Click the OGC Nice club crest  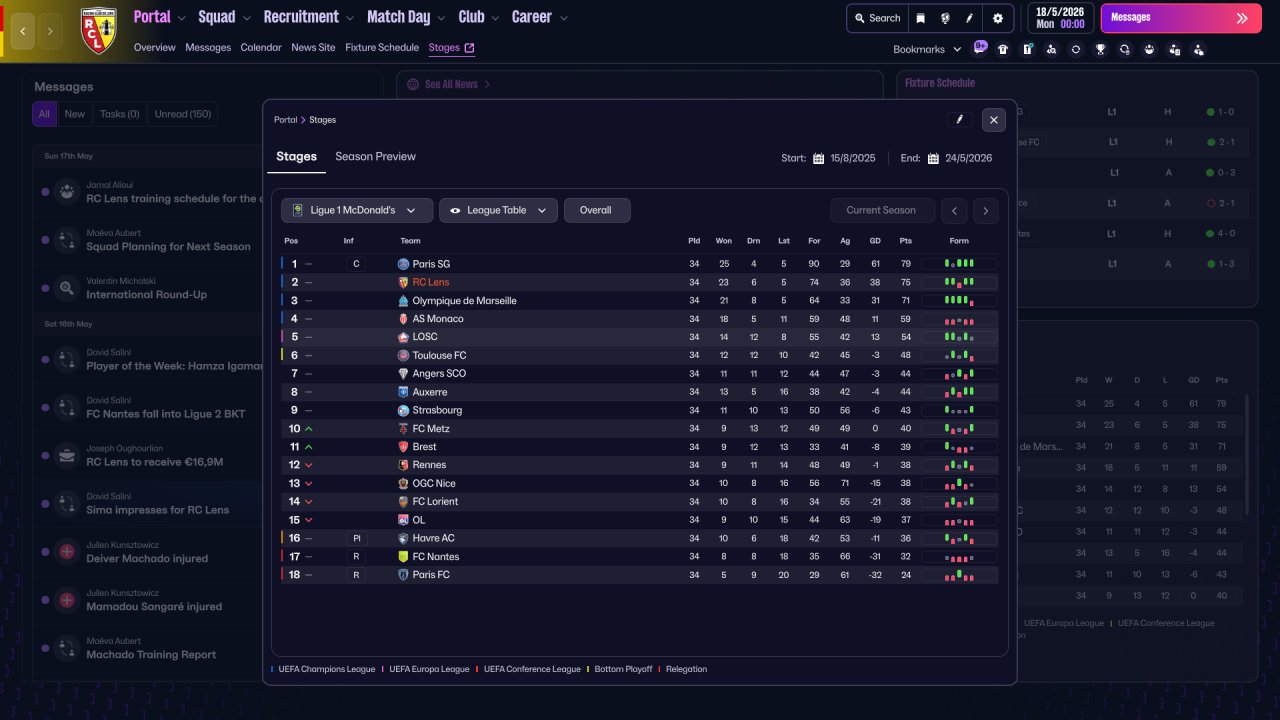(x=403, y=483)
